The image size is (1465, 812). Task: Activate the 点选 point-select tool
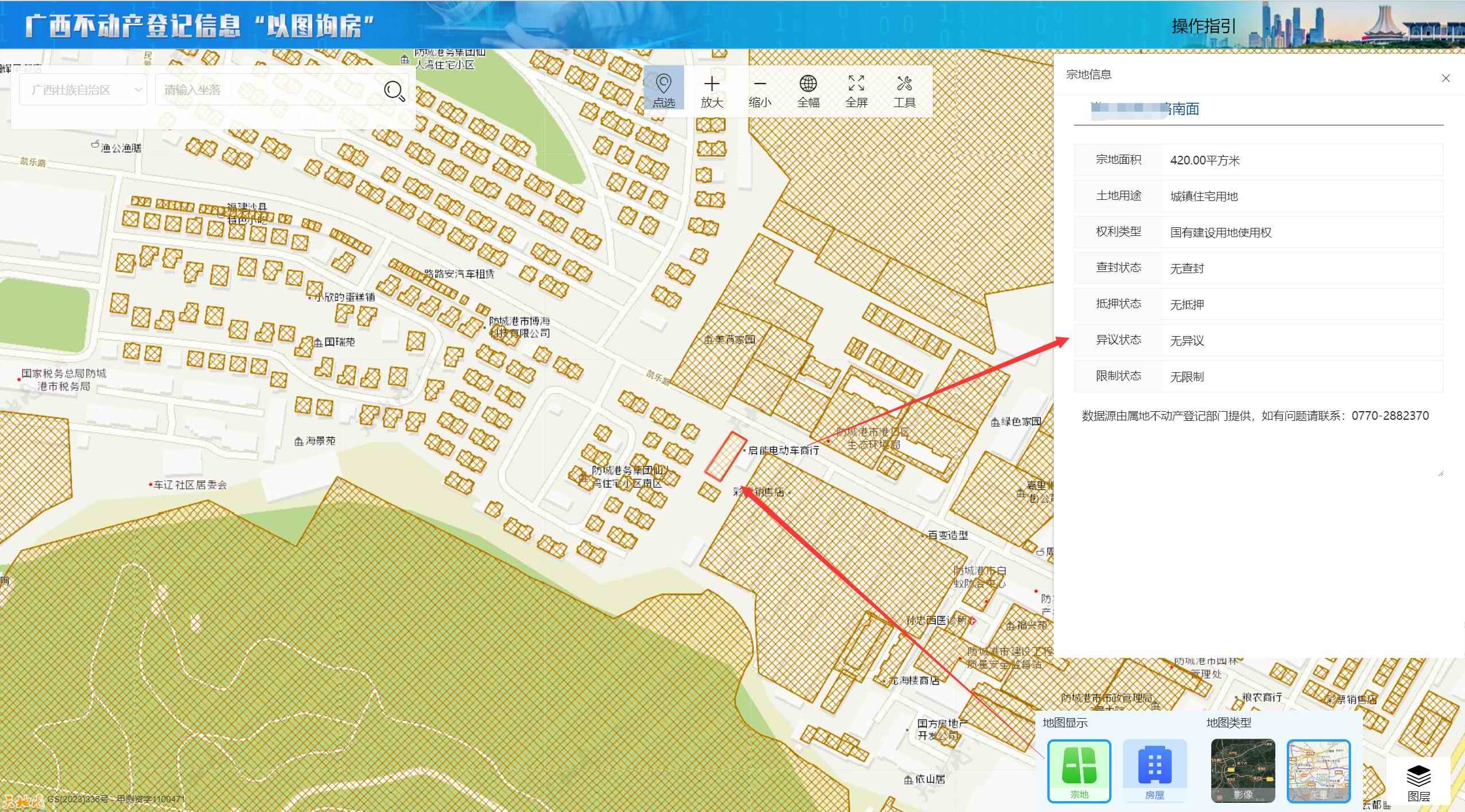coord(663,90)
